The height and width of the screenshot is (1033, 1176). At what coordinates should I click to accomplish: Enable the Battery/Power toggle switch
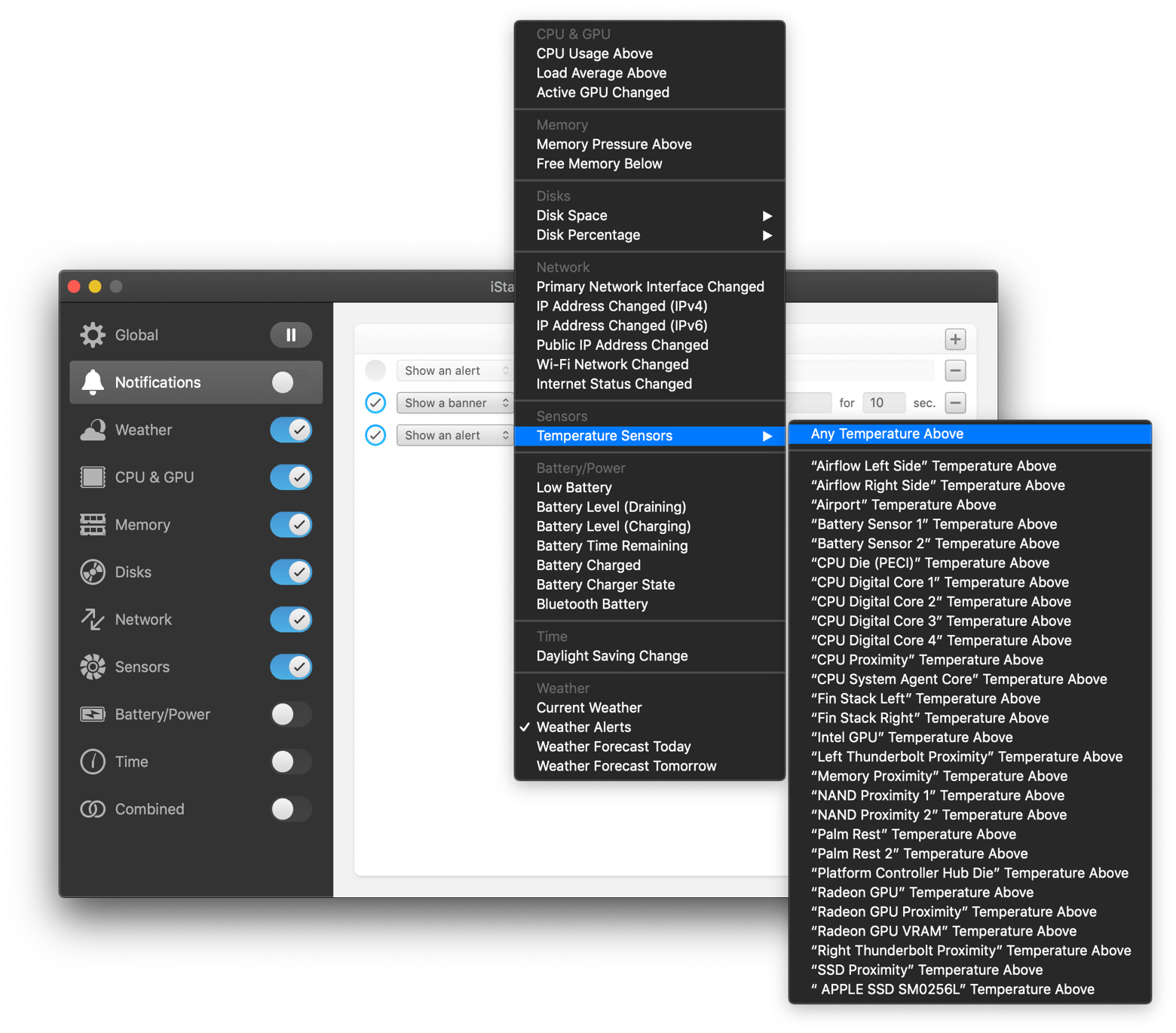[x=291, y=714]
